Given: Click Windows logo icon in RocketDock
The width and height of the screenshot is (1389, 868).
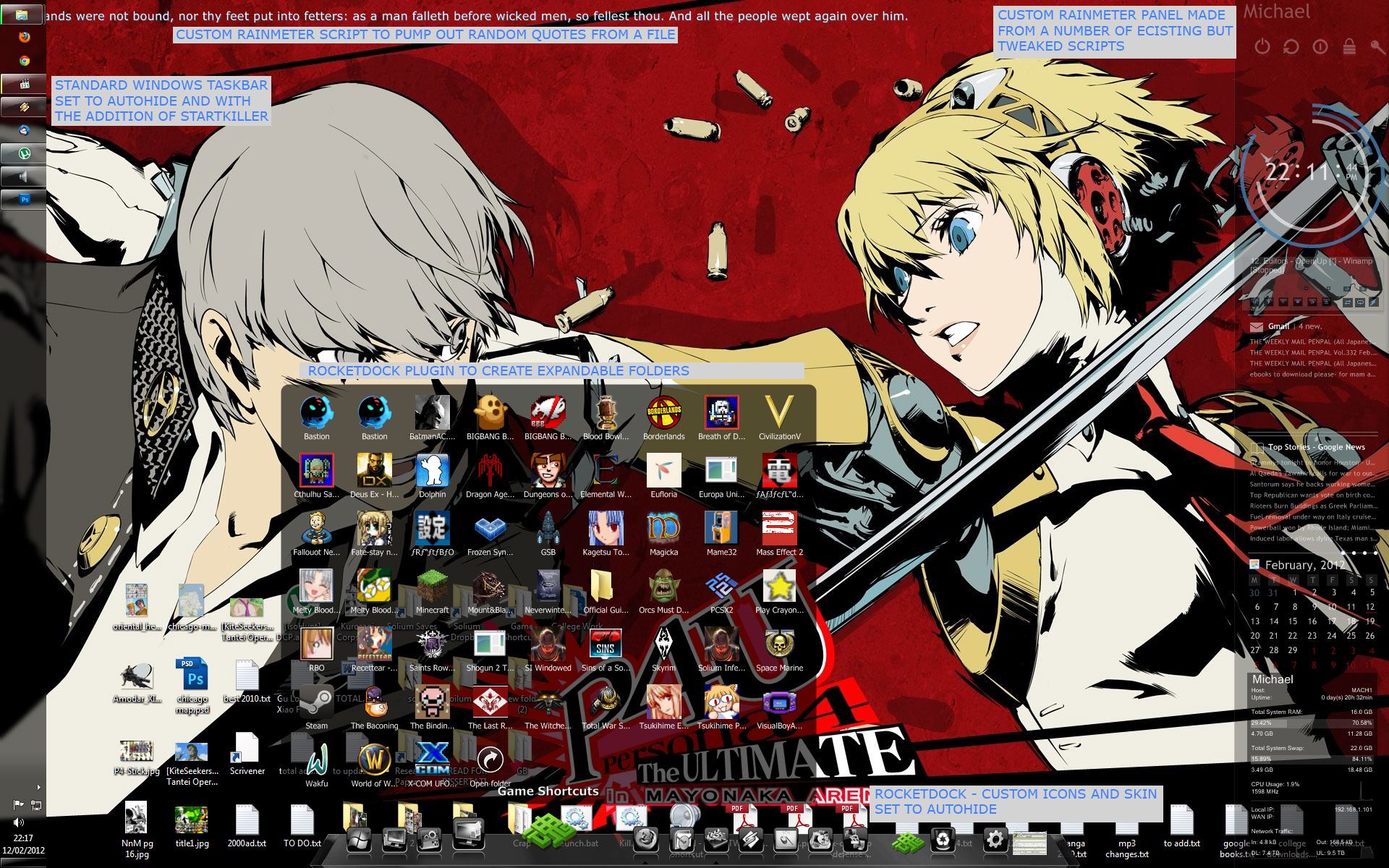Looking at the screenshot, I should tap(359, 840).
